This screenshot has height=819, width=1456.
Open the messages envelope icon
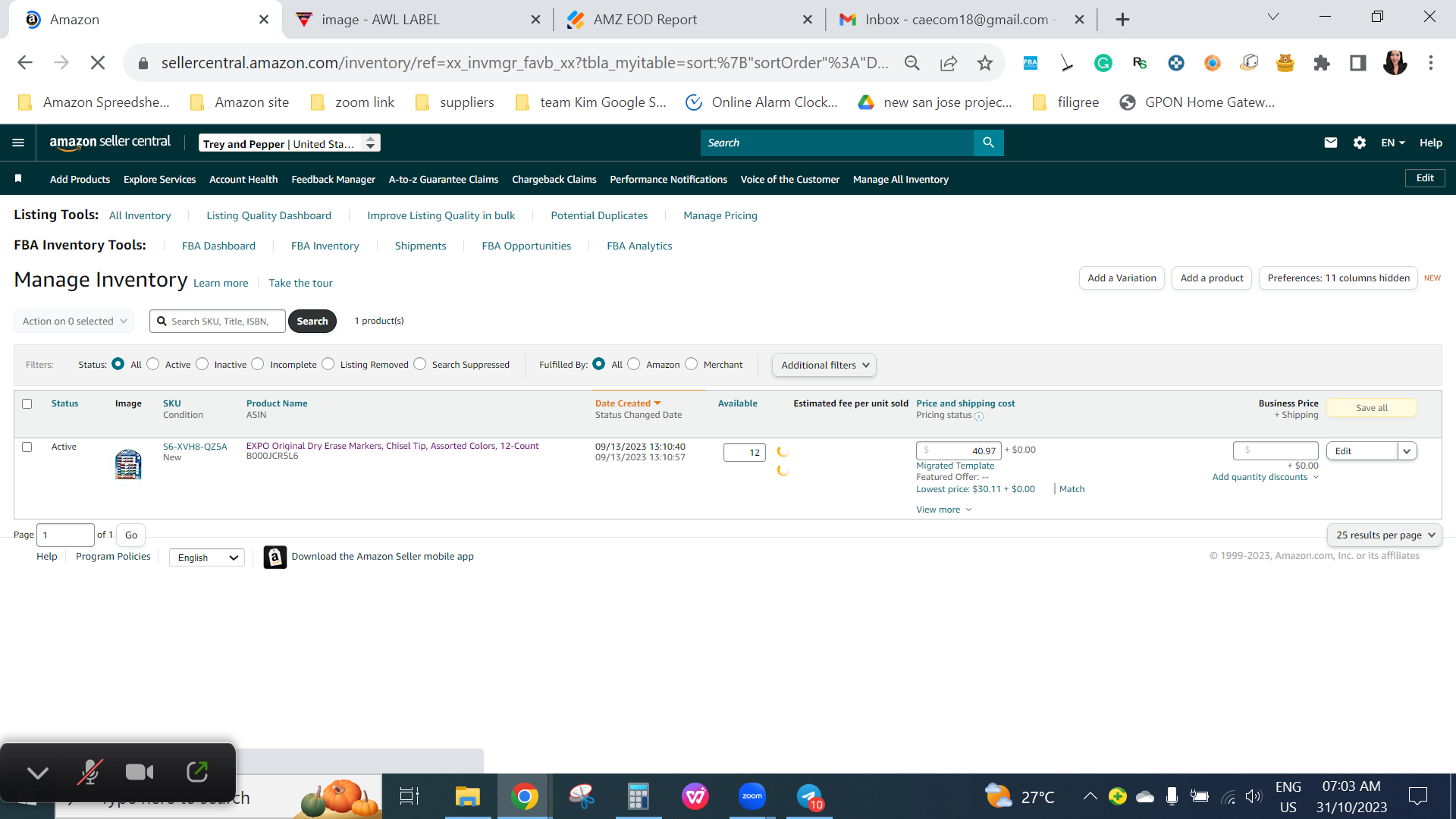coord(1330,143)
